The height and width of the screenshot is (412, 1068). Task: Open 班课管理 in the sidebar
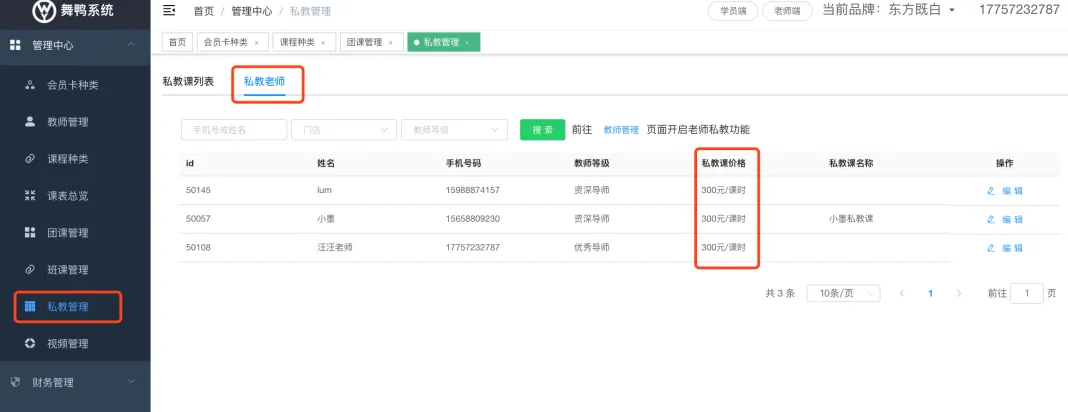click(68, 270)
